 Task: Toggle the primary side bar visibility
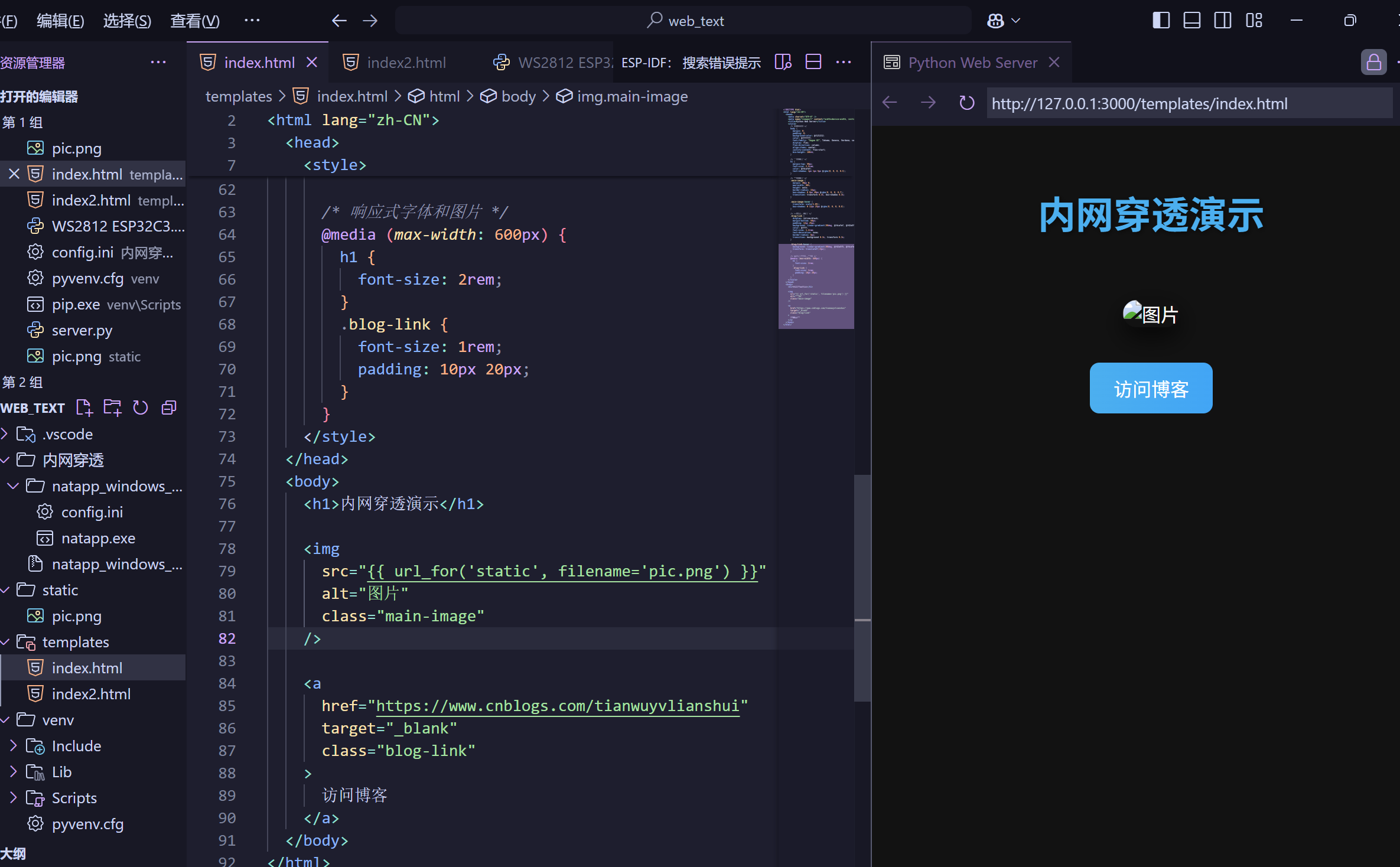point(1161,21)
